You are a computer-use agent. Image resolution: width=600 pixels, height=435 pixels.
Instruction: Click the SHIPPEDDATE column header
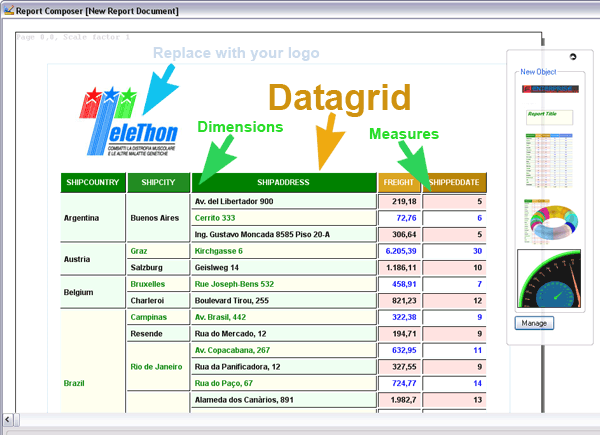(454, 182)
